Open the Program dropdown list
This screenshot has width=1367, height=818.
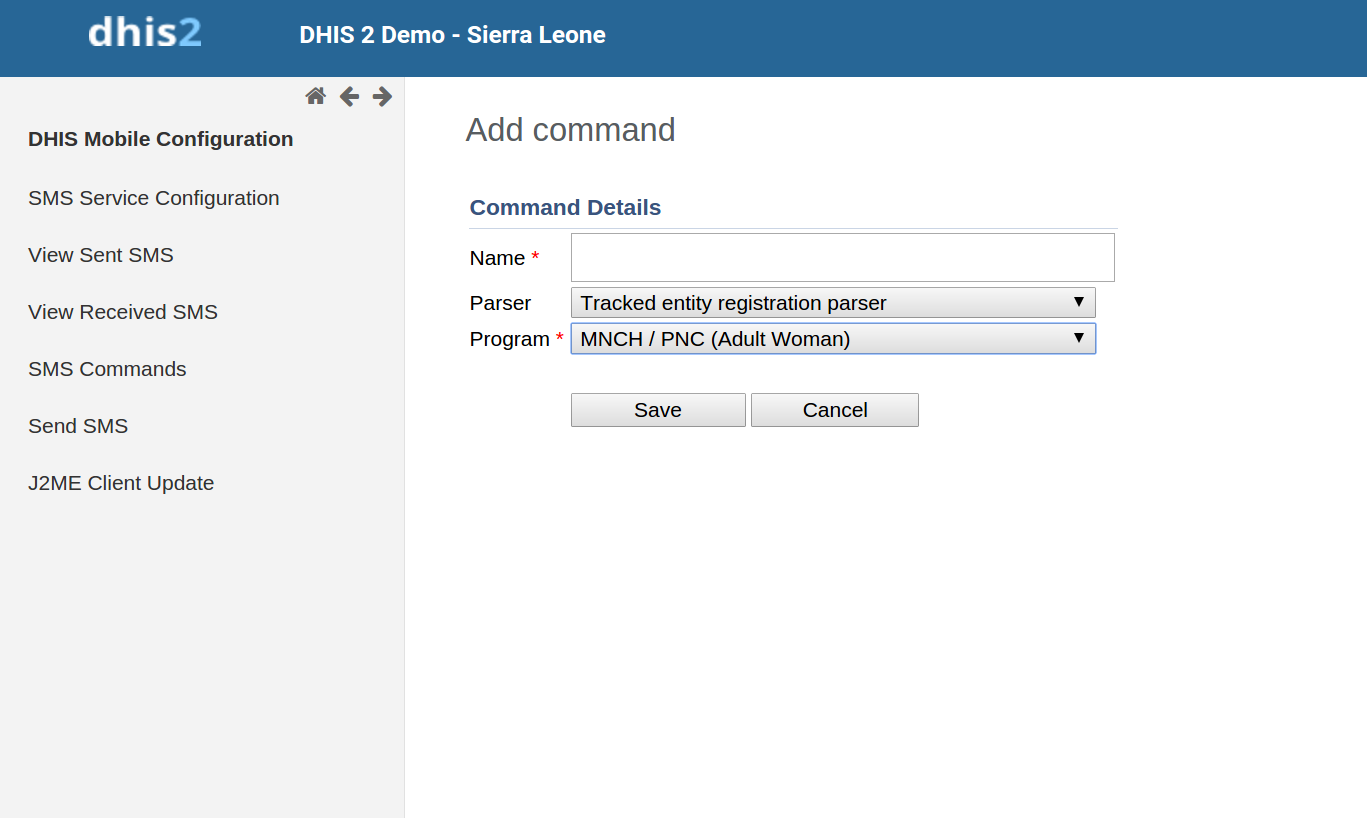(x=832, y=339)
